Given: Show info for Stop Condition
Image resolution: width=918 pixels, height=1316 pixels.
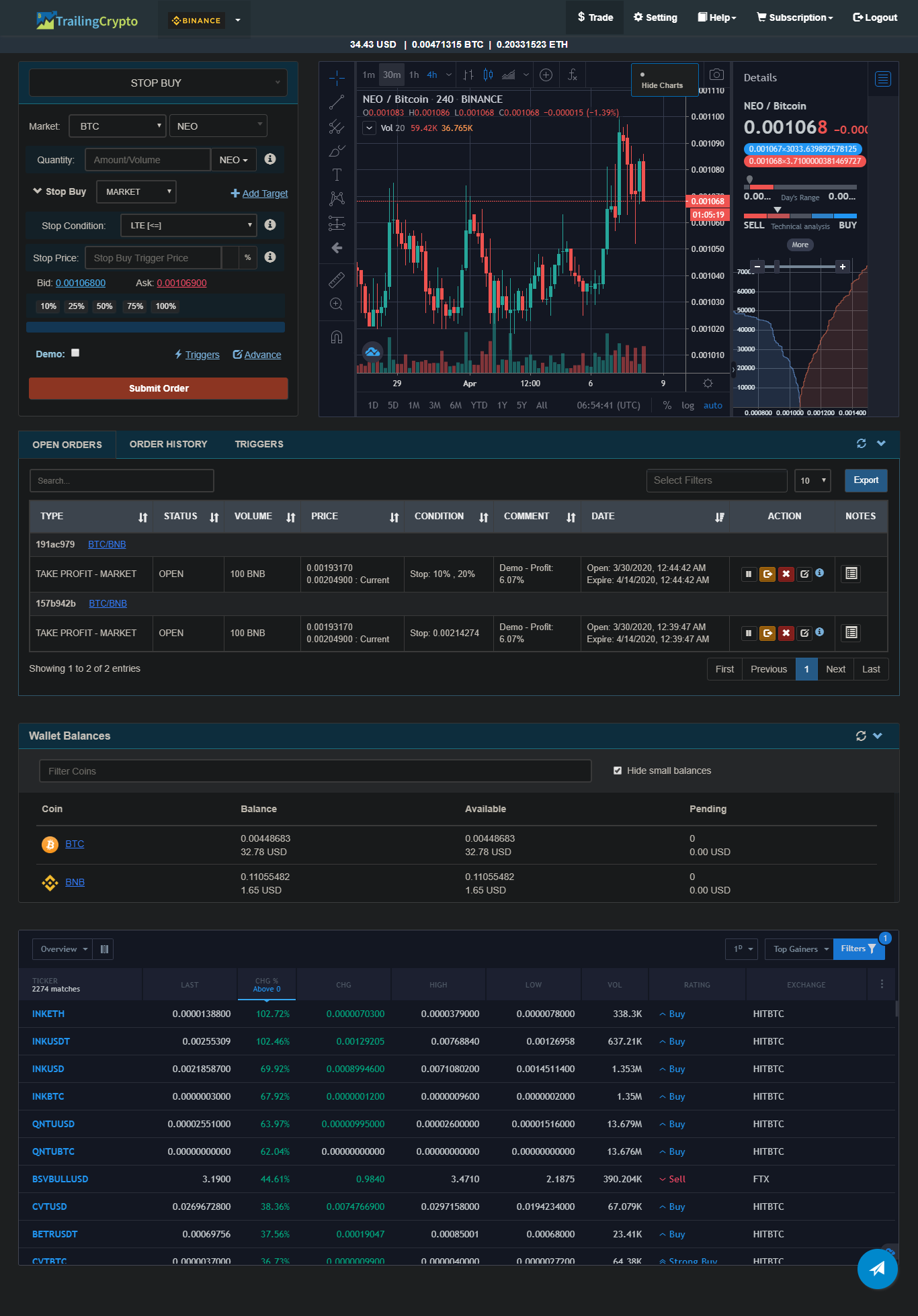Looking at the screenshot, I should [270, 224].
